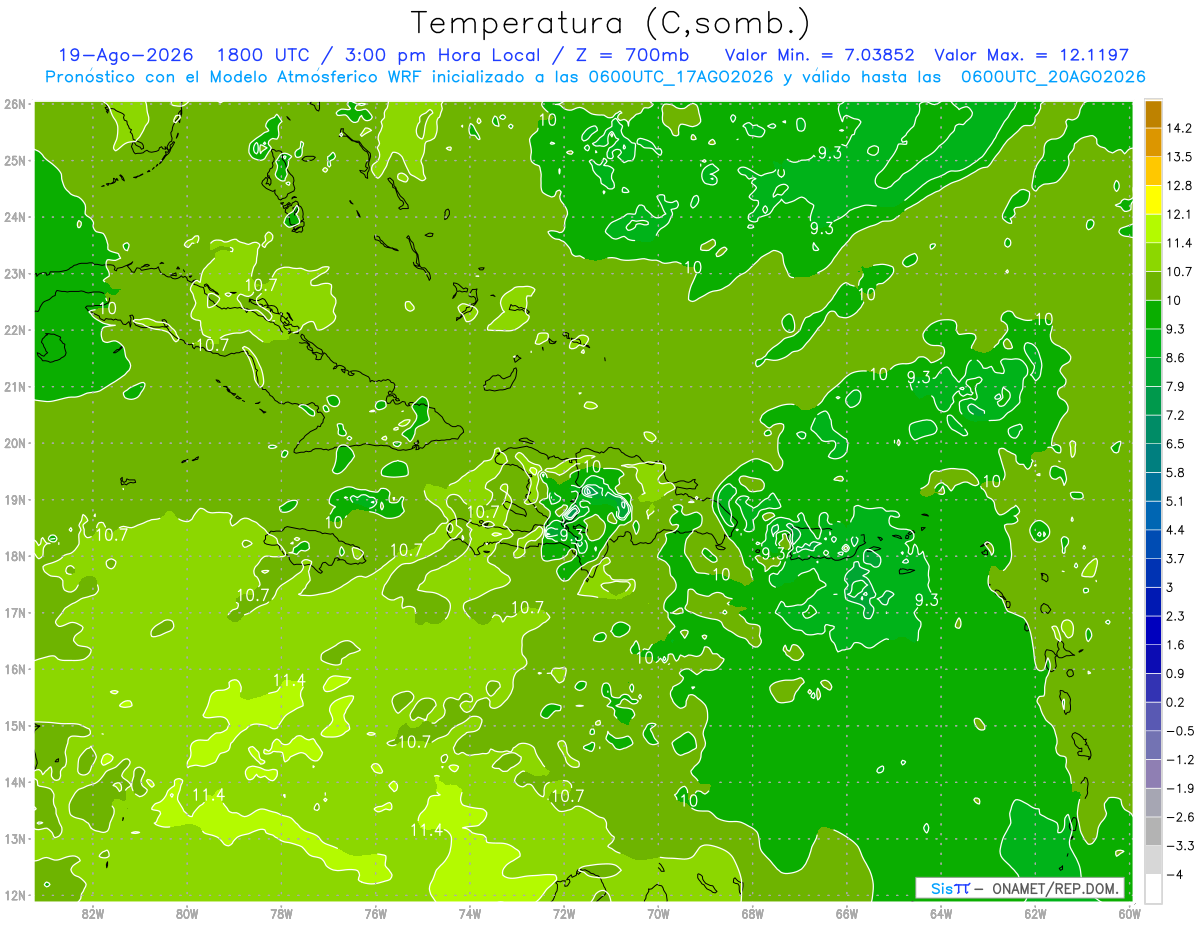Viewport: 1200px width, 927px height.
Task: Click the 5.1 value on the color legend
Action: pos(1176,500)
